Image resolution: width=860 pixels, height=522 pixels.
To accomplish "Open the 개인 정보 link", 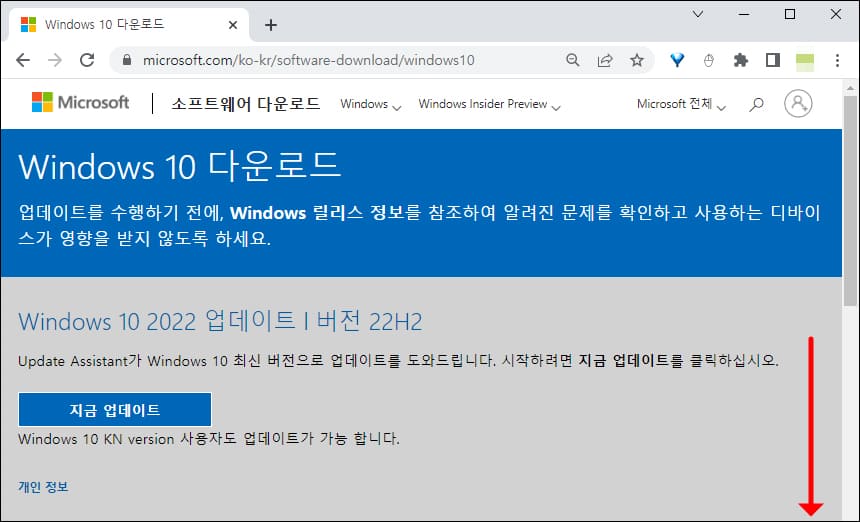I will (x=43, y=487).
